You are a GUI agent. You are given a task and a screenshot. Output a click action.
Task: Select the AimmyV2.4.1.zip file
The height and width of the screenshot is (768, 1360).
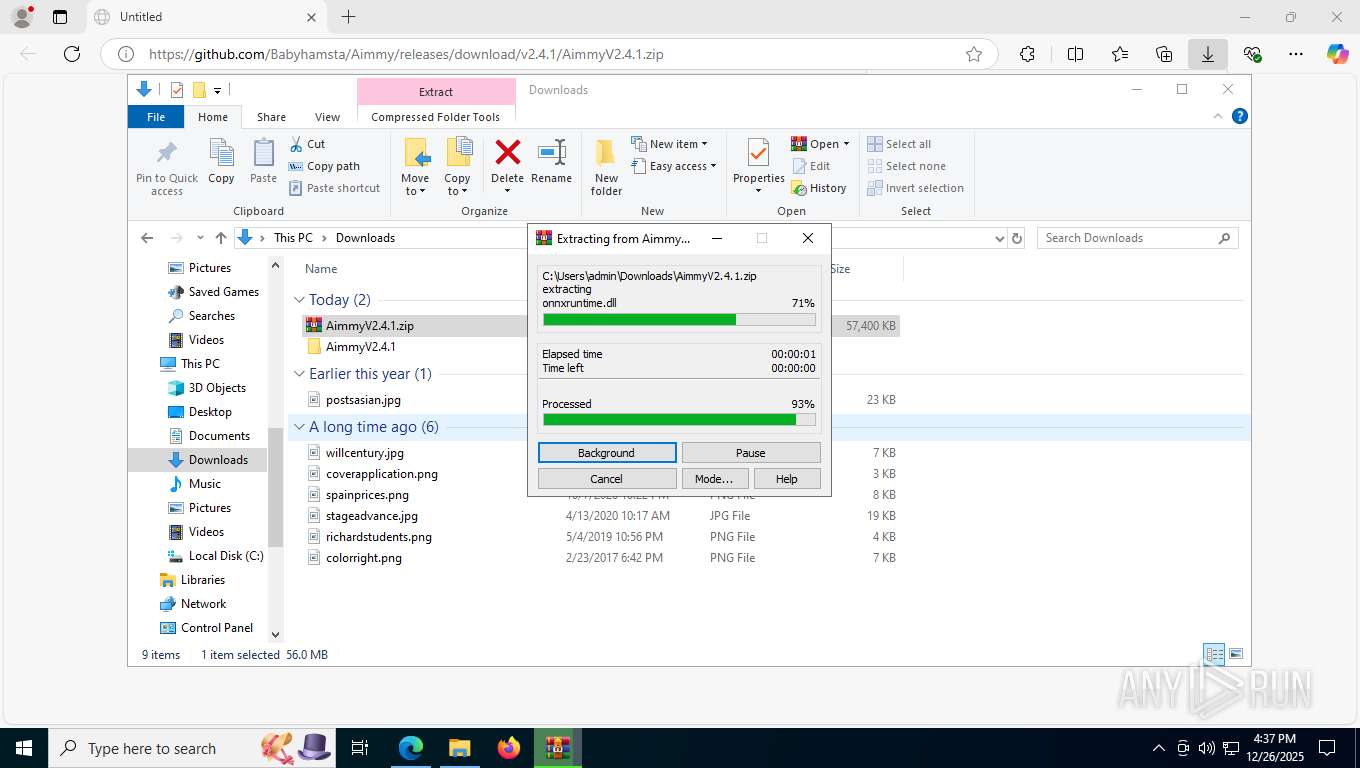point(369,326)
